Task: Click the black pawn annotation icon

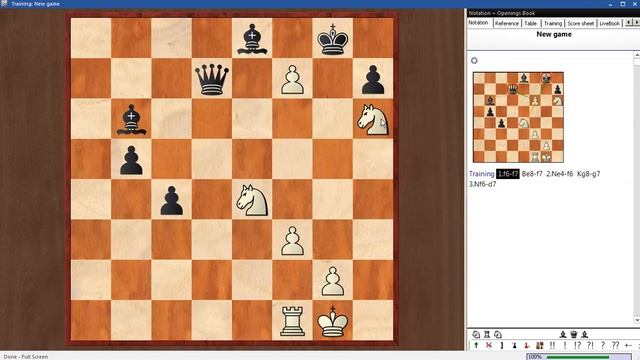Action: (x=514, y=345)
